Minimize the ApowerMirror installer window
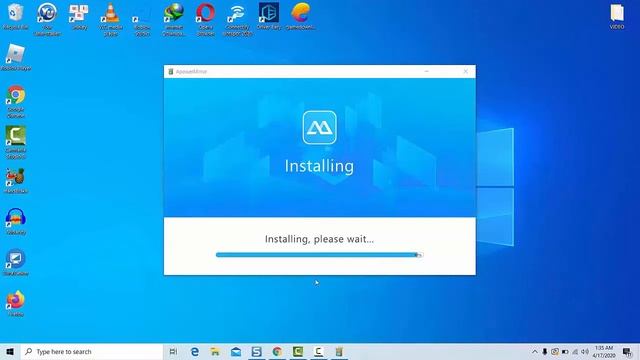 [427, 71]
